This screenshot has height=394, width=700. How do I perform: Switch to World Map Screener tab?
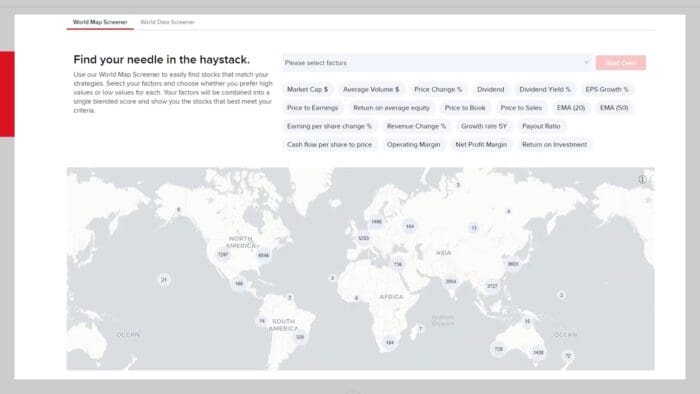coord(100,22)
